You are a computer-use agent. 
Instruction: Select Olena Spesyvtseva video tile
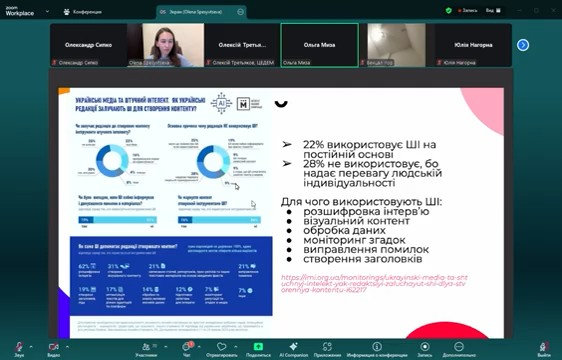[x=166, y=45]
